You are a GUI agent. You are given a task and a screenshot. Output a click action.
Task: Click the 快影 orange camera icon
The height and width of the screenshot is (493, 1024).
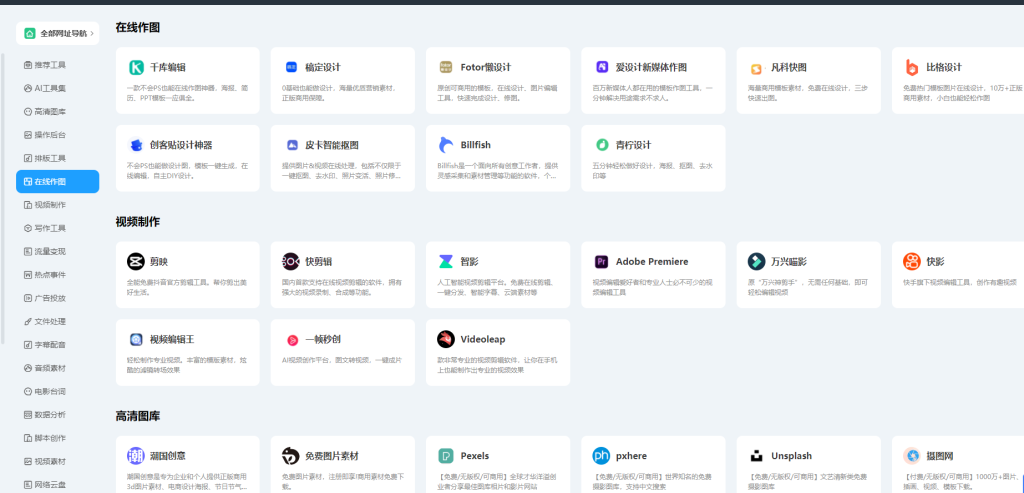[x=912, y=262]
